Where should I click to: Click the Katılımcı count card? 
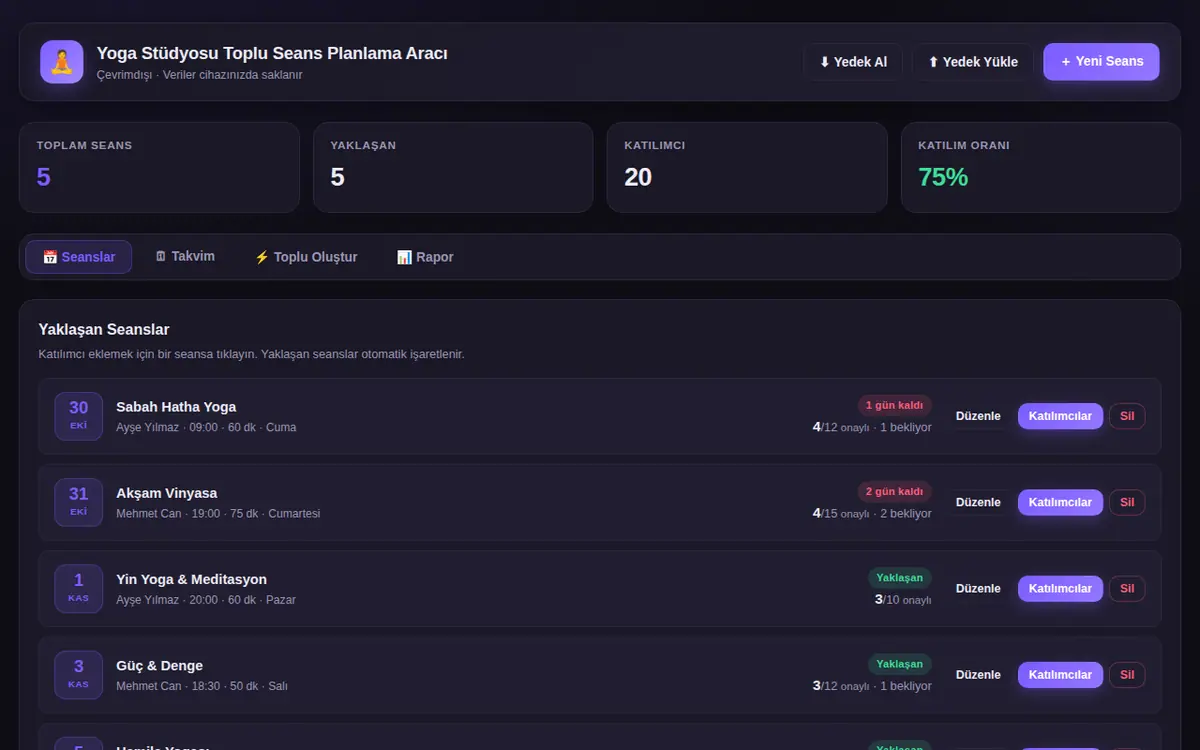[x=747, y=167]
